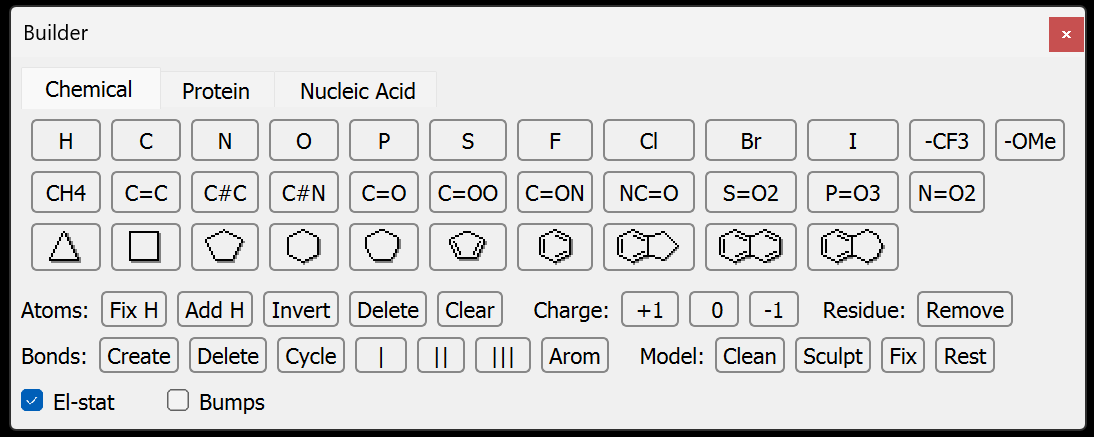The height and width of the screenshot is (437, 1094).
Task: Add the plain hexagon cyclohexane ring
Action: [x=304, y=247]
